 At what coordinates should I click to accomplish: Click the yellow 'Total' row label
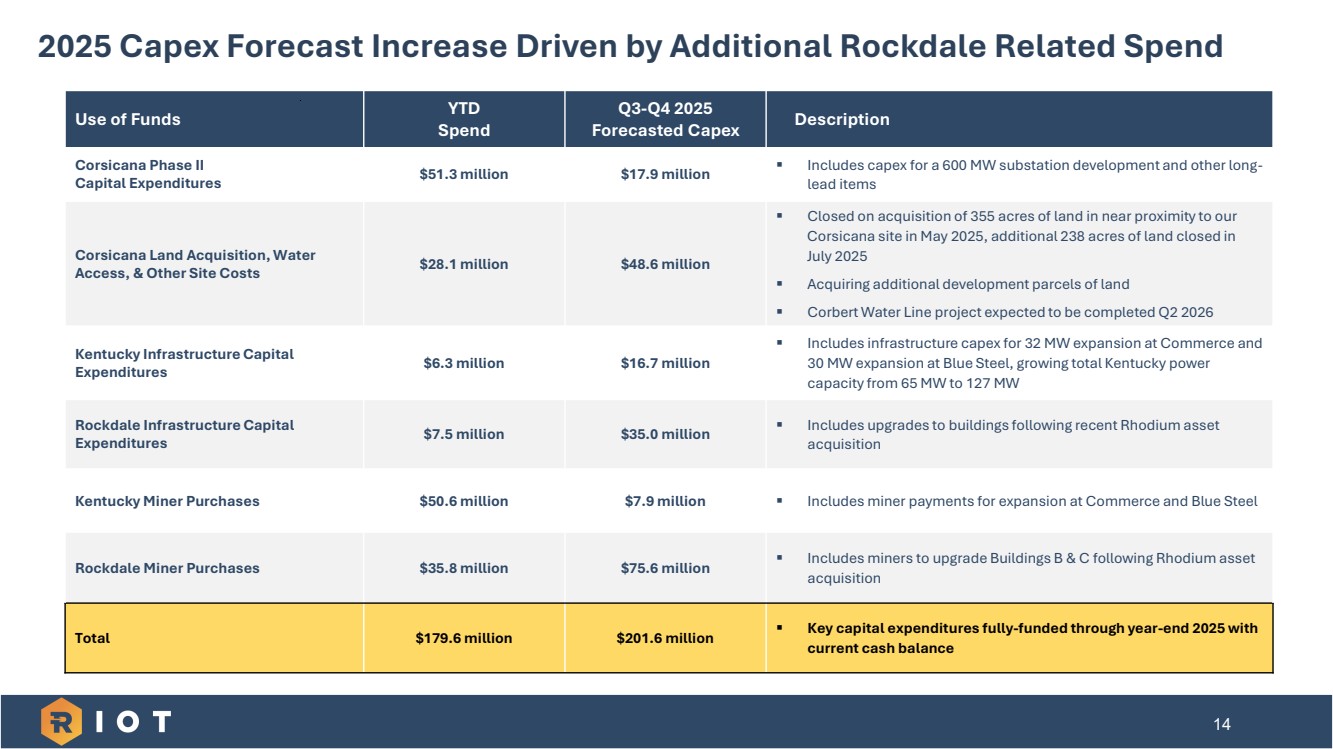click(92, 638)
